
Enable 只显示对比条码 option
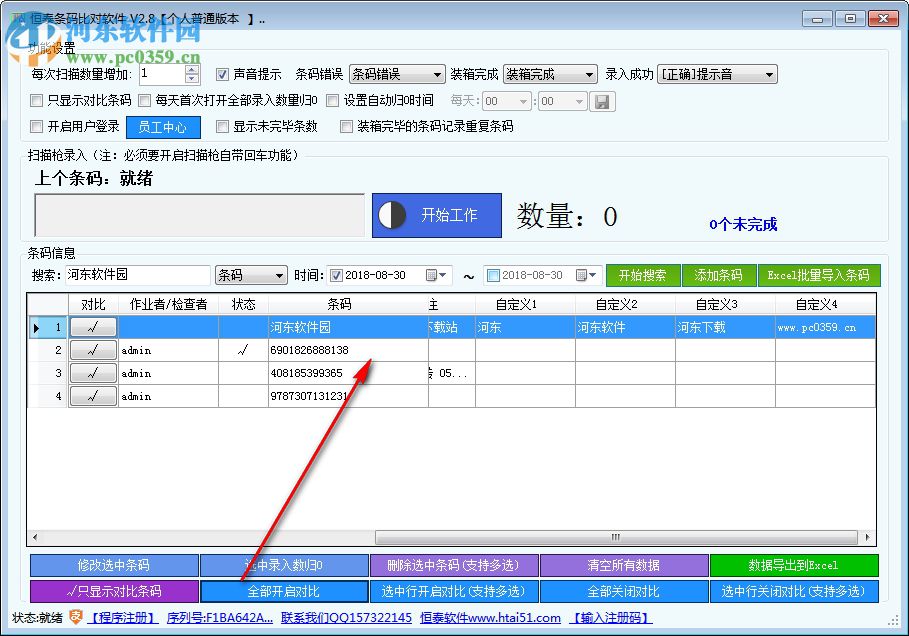click(37, 101)
